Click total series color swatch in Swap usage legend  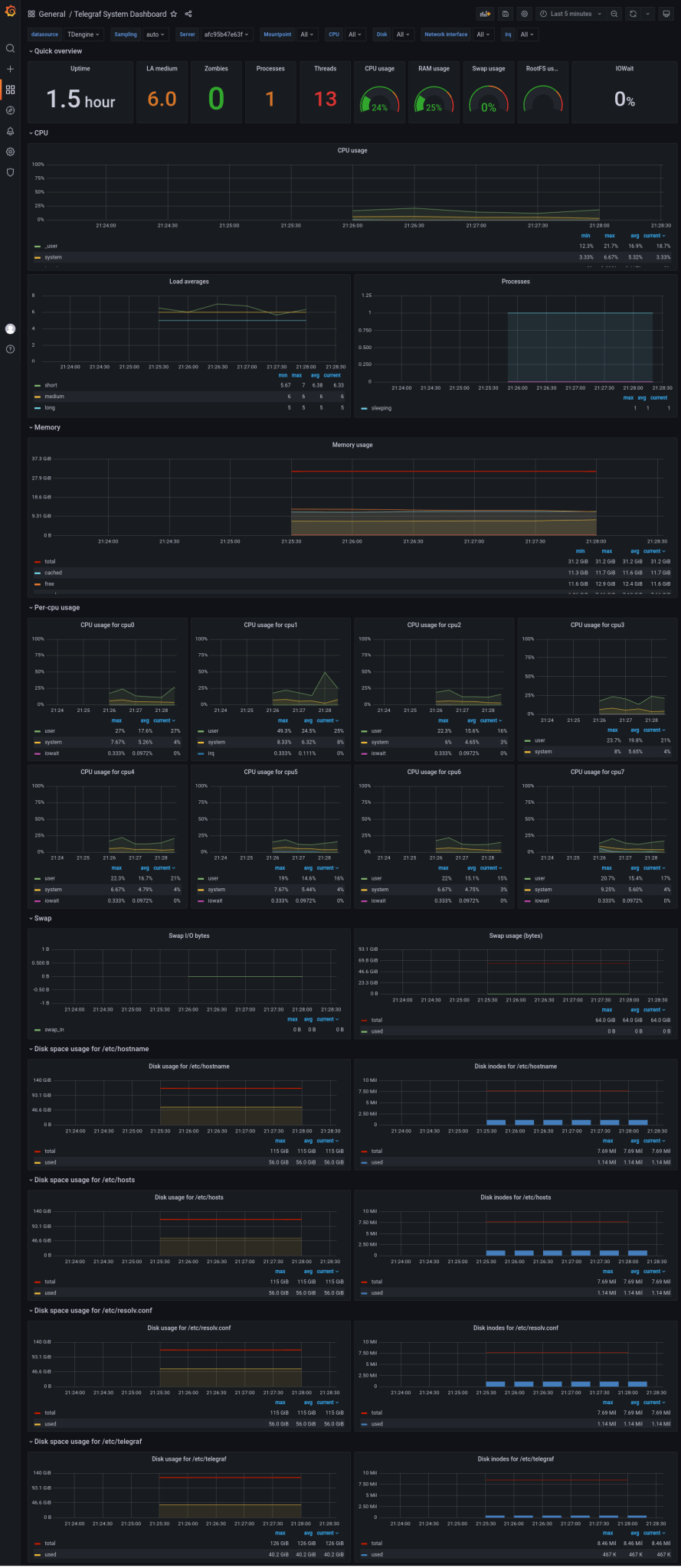365,1020
